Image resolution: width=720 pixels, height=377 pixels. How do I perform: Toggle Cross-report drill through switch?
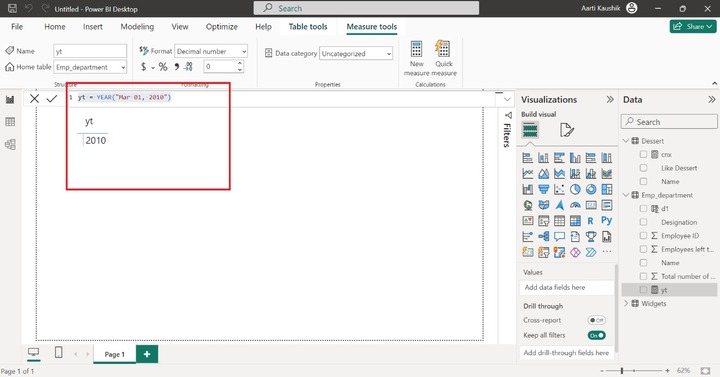coord(596,320)
